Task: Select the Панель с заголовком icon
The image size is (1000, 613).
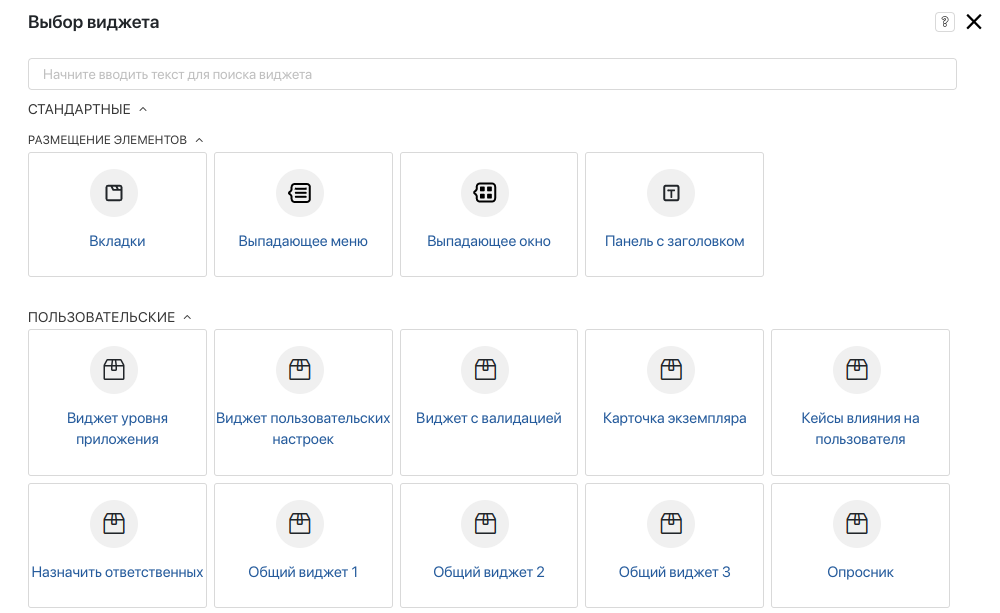Action: 671,193
